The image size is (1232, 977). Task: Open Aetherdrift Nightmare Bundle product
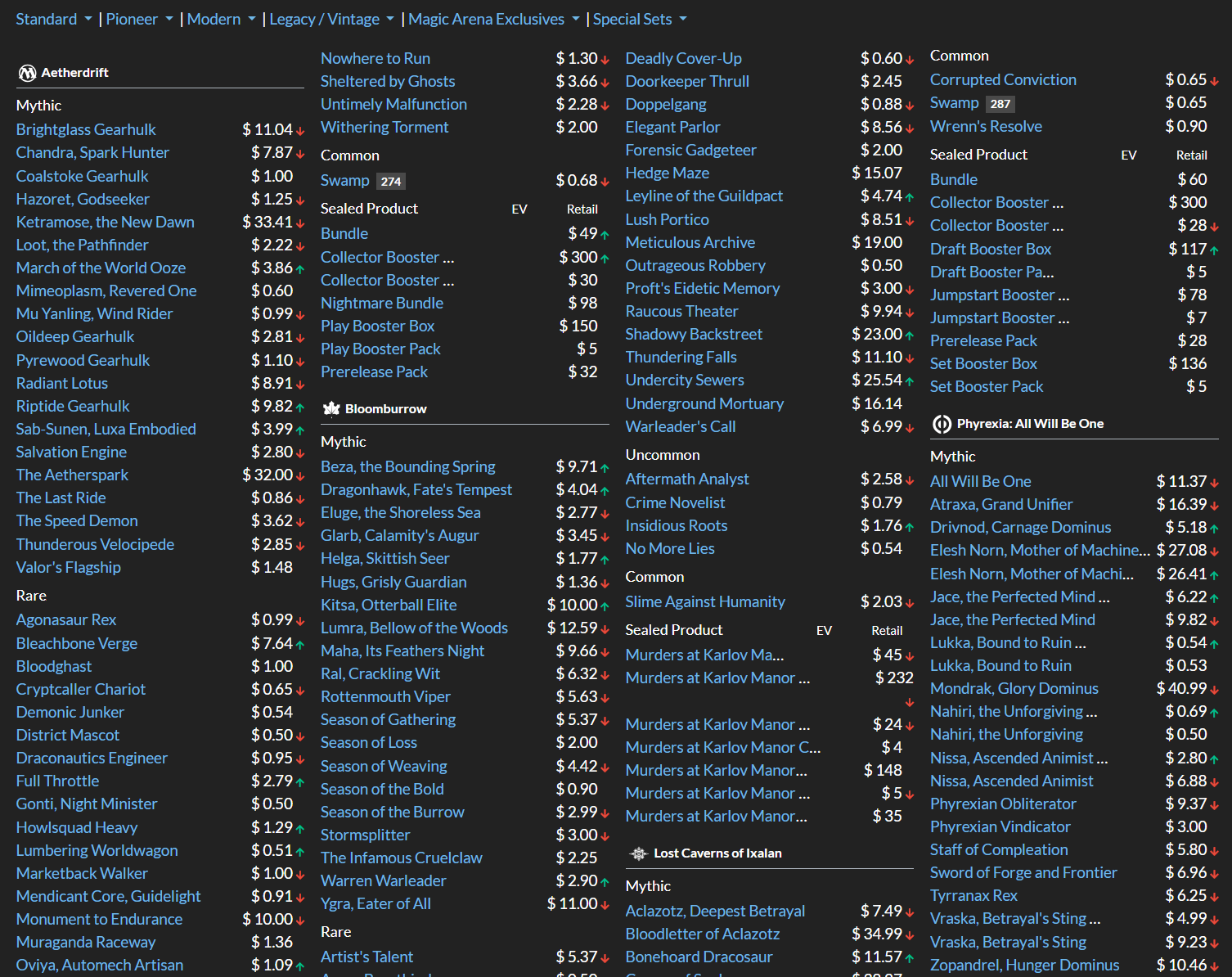(382, 303)
